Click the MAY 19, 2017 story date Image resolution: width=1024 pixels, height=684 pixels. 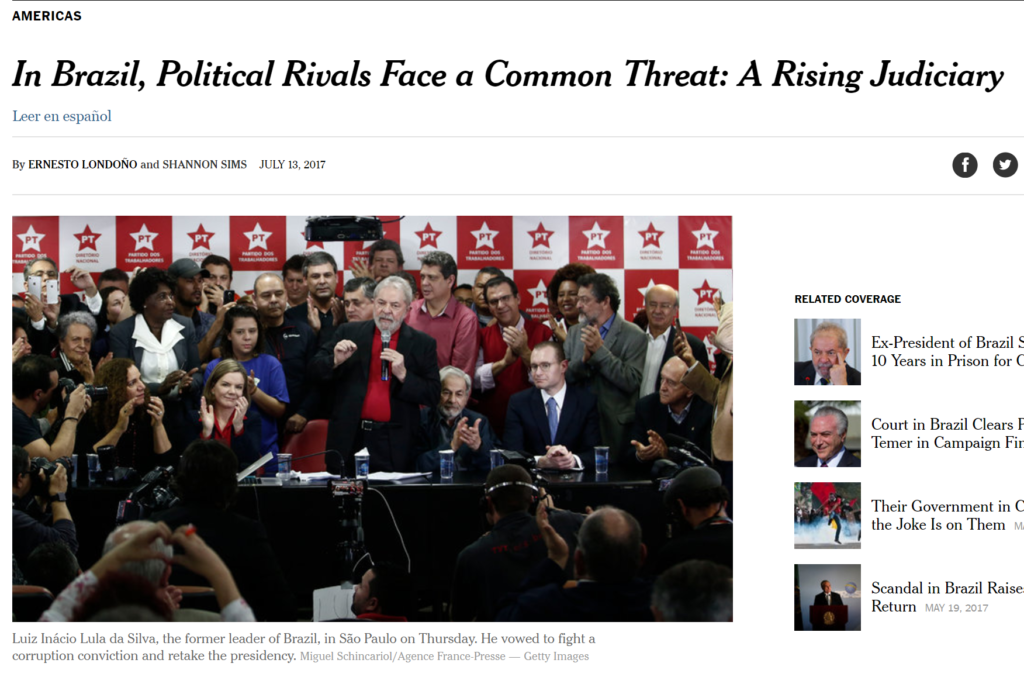tap(956, 608)
